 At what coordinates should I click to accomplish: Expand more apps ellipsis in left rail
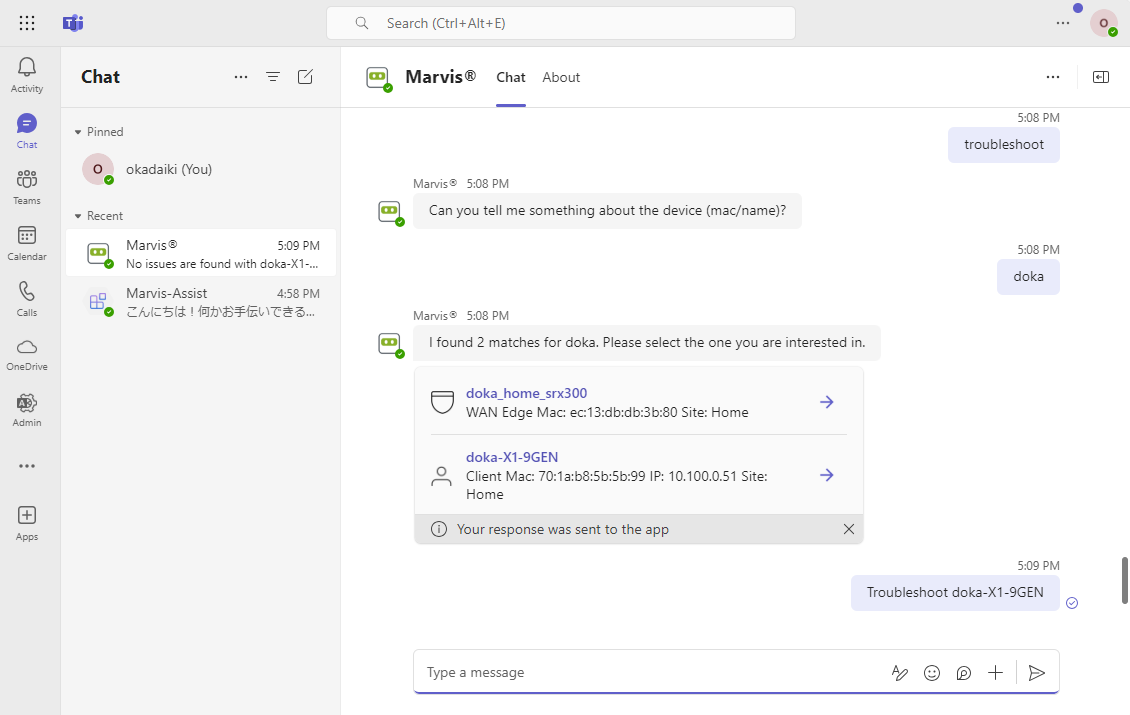27,466
